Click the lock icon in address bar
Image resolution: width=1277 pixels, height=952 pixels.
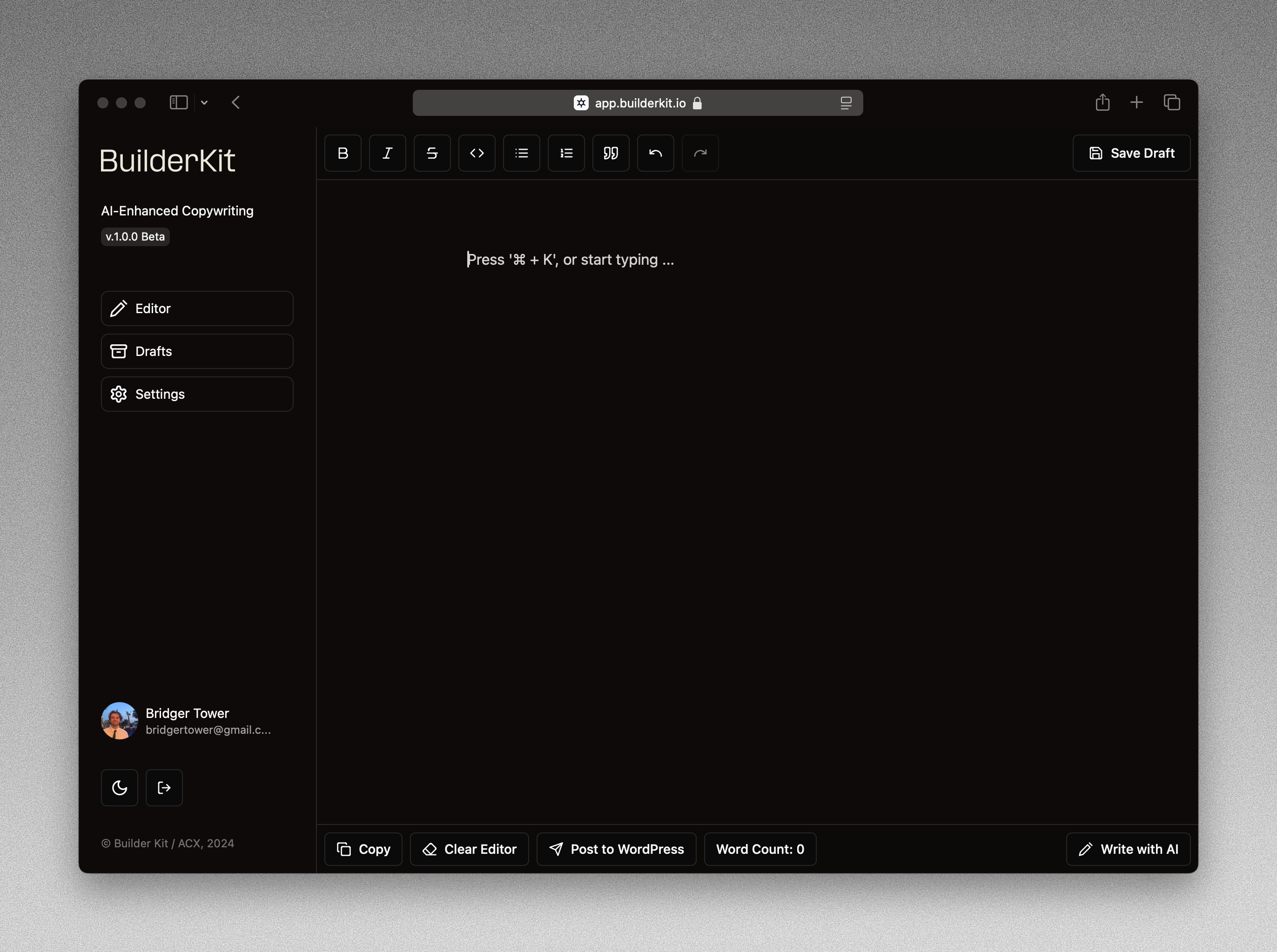(697, 103)
